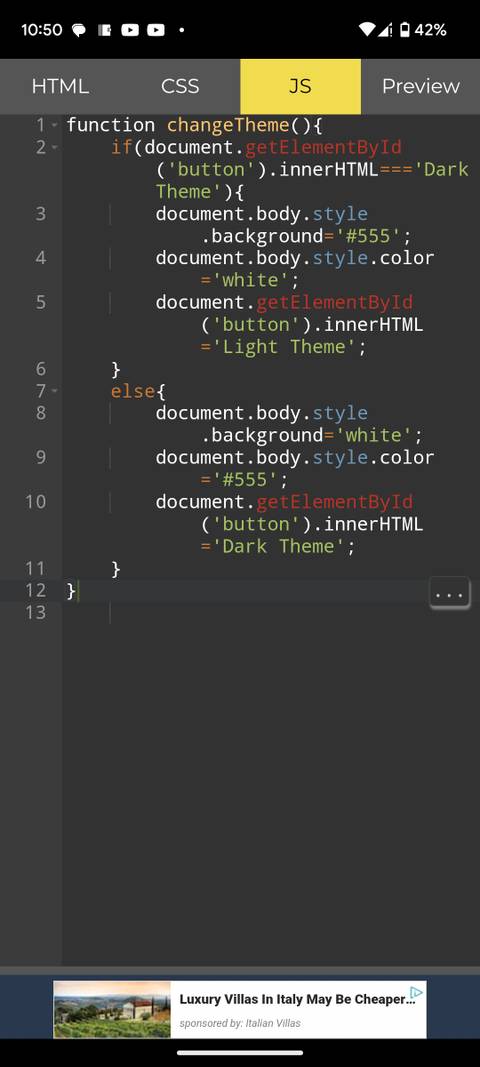Open the three-dots keyboard extras button

[x=449, y=593]
